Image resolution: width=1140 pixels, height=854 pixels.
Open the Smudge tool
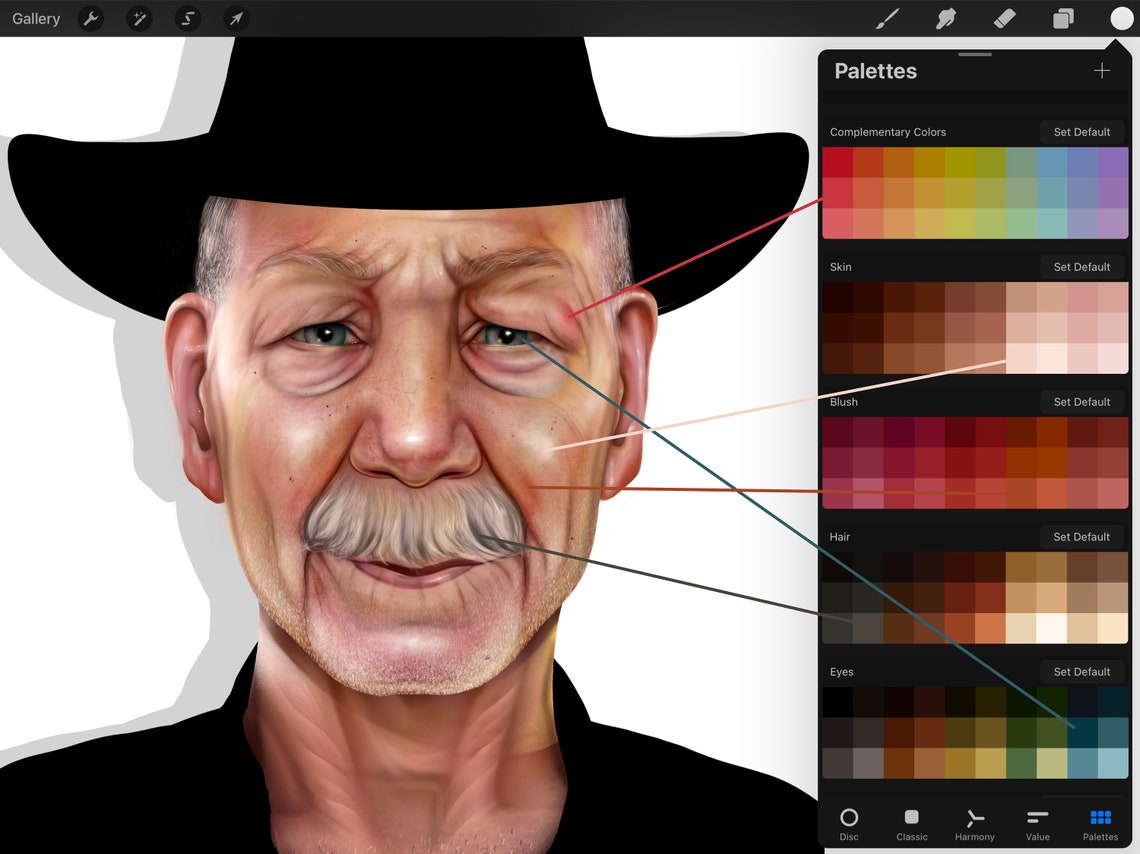(x=945, y=18)
